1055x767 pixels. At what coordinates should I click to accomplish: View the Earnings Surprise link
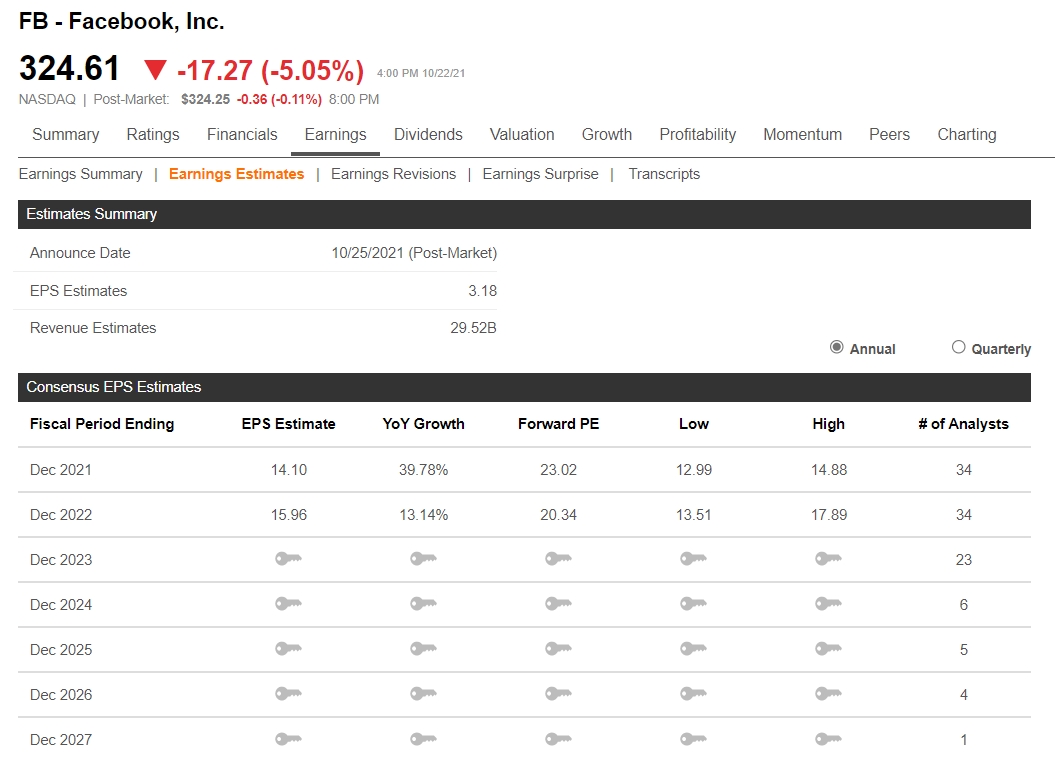pos(540,174)
